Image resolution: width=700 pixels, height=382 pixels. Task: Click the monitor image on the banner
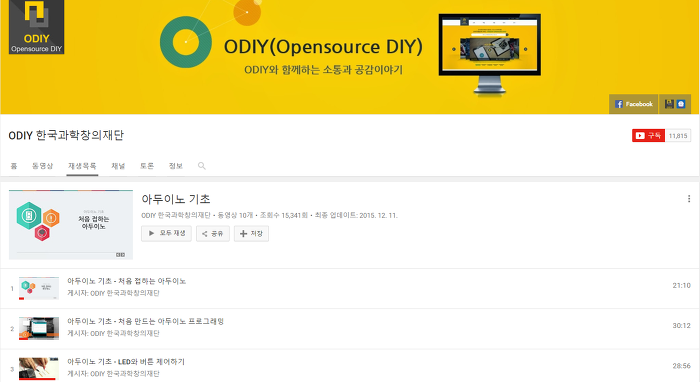pos(490,54)
